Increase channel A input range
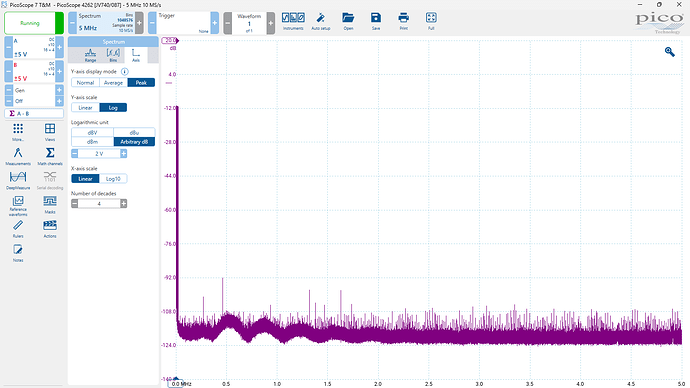690x388 pixels. coord(59,47)
